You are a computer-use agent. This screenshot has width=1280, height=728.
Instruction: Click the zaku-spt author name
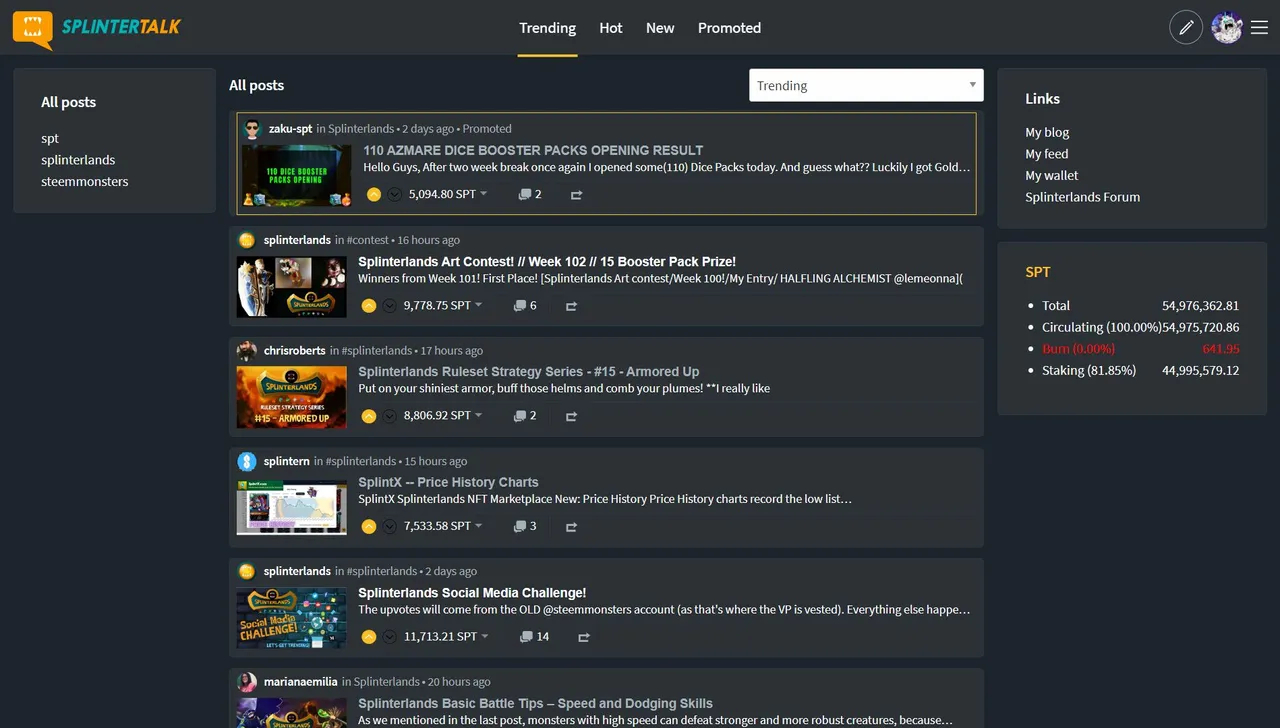[290, 129]
